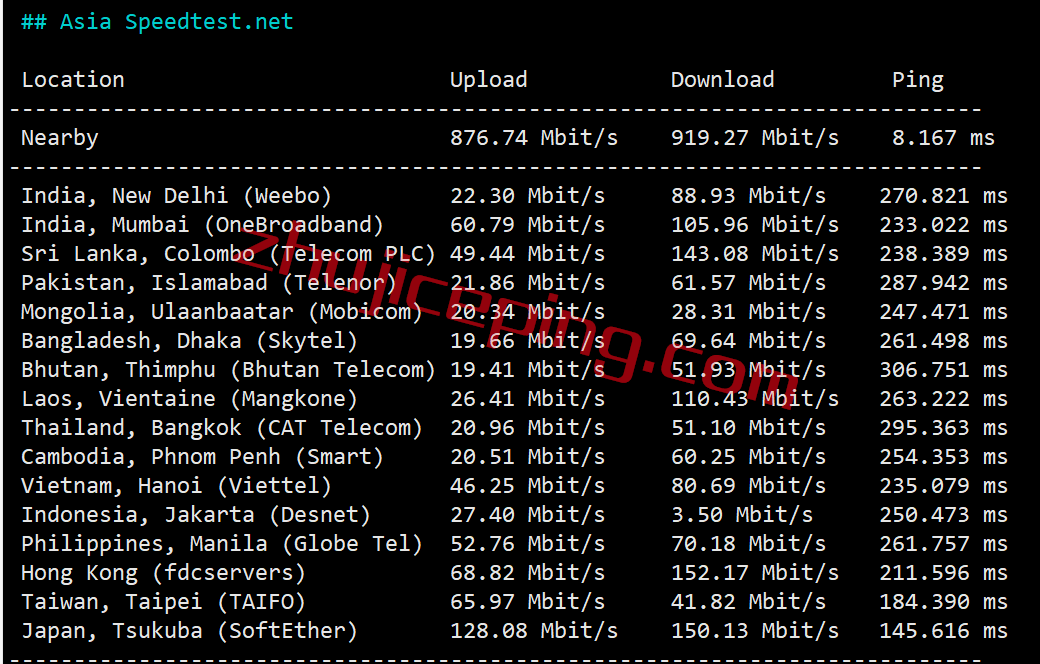Click 'India, New Delhi (Weebo)' row

click(176, 196)
